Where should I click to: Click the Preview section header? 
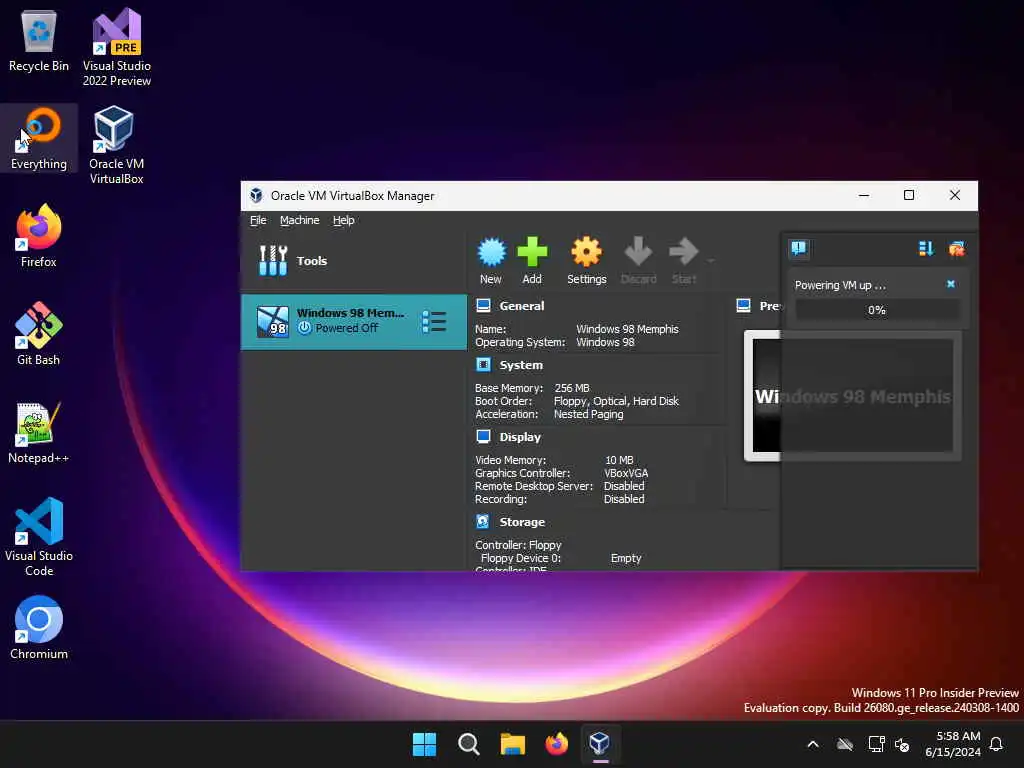pyautogui.click(x=769, y=306)
